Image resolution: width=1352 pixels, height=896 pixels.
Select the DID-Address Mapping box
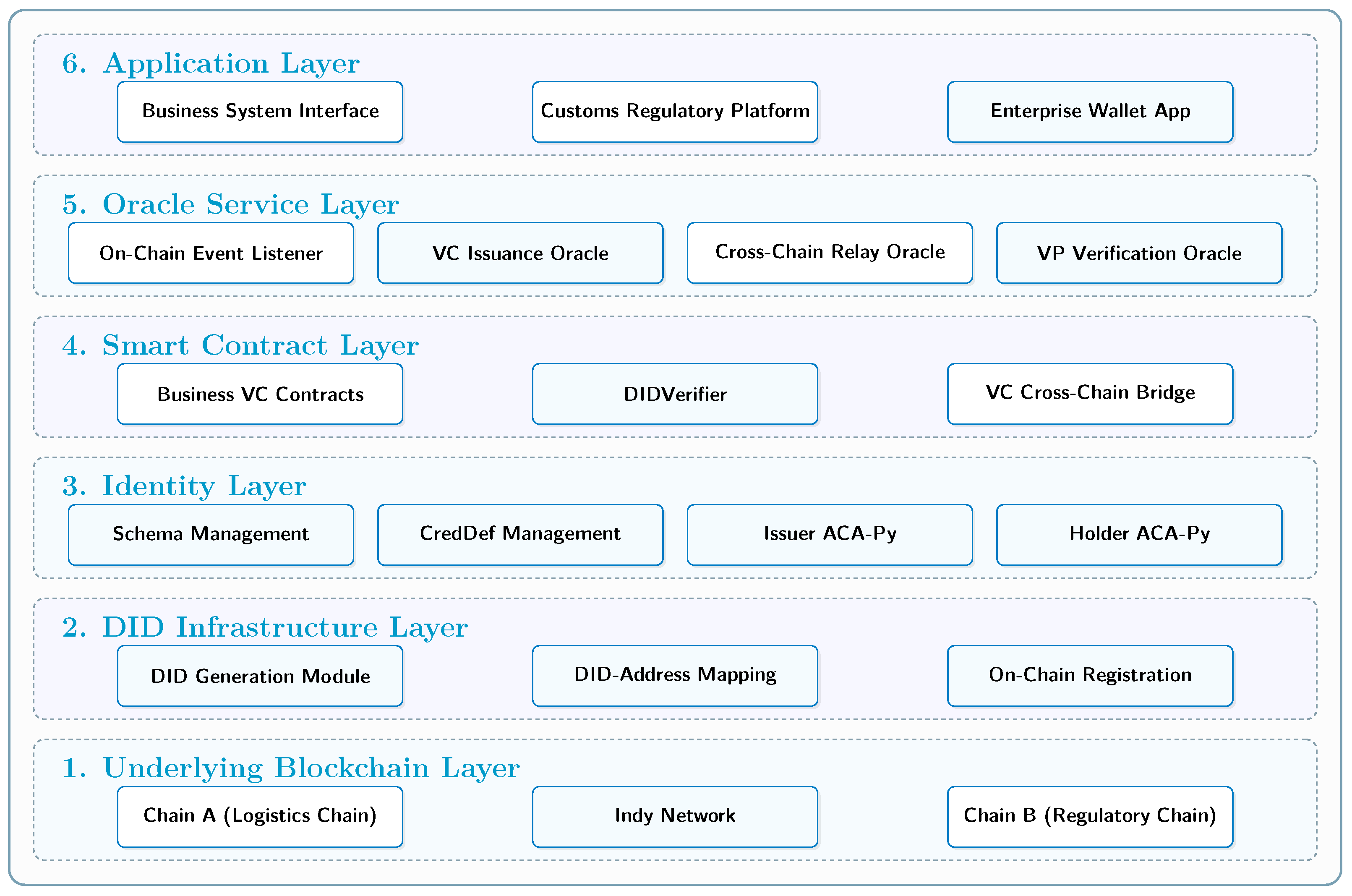pyautogui.click(x=675, y=677)
